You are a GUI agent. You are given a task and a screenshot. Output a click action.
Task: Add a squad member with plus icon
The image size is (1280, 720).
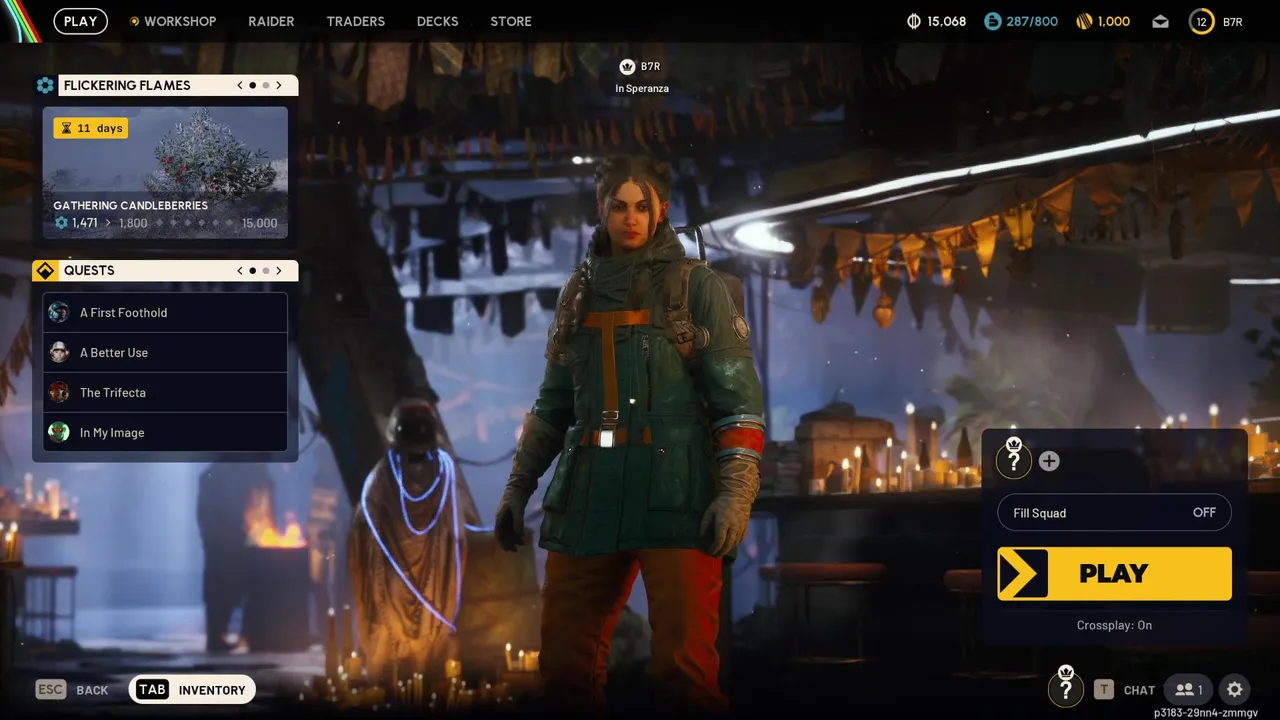coord(1049,461)
